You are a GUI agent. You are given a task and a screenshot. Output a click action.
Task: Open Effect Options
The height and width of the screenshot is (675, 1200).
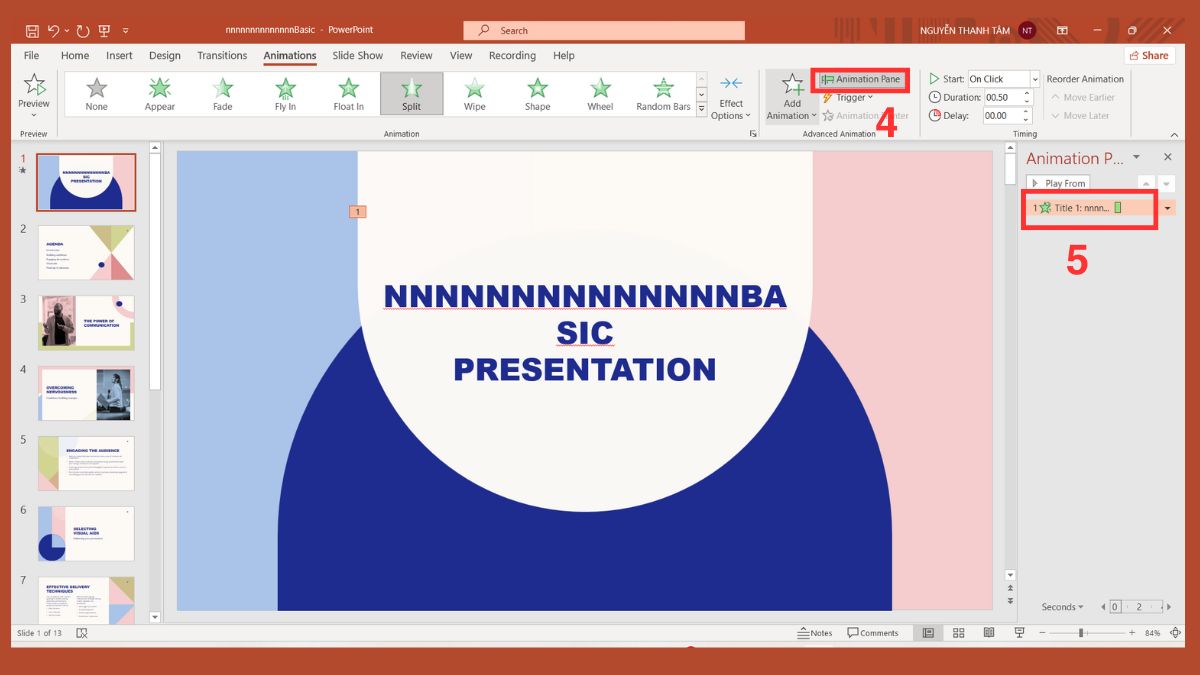pos(732,95)
